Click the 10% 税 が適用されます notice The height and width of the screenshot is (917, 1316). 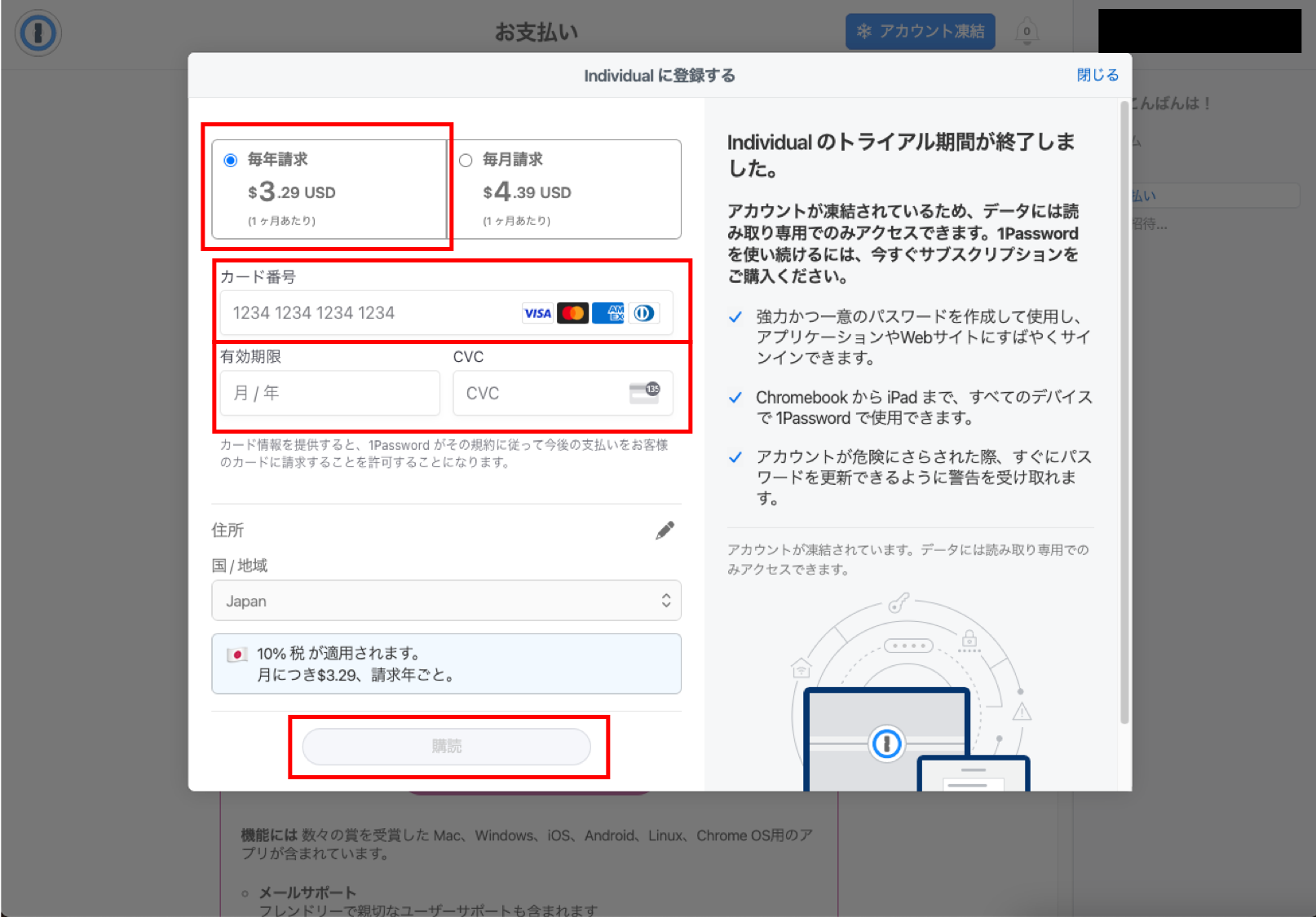pos(446,664)
